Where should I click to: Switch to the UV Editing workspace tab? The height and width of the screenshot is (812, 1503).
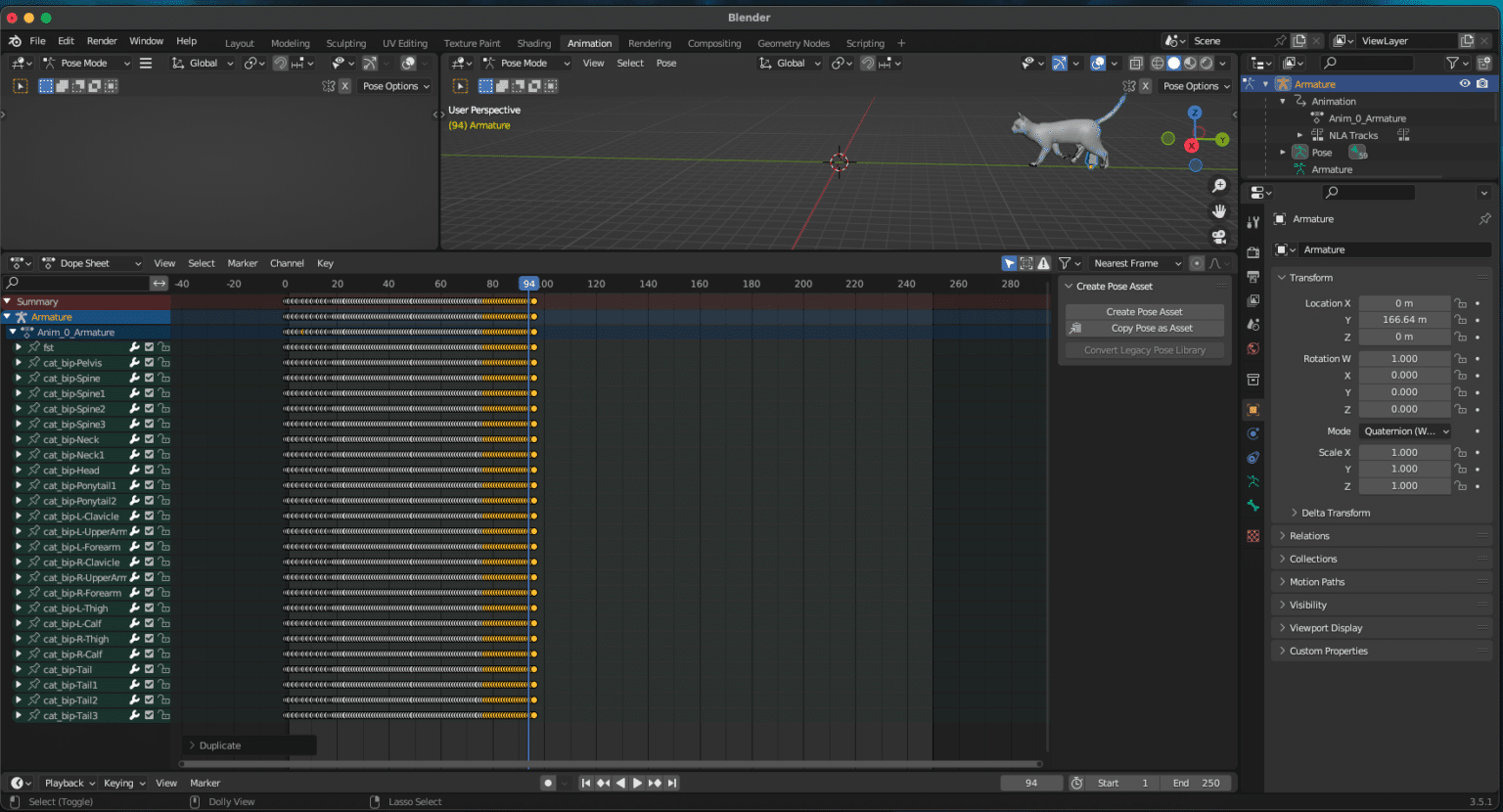(x=404, y=43)
